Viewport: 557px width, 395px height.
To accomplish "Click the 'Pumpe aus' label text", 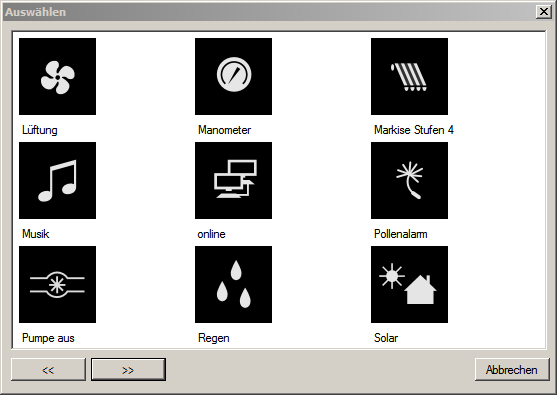I will pos(48,338).
